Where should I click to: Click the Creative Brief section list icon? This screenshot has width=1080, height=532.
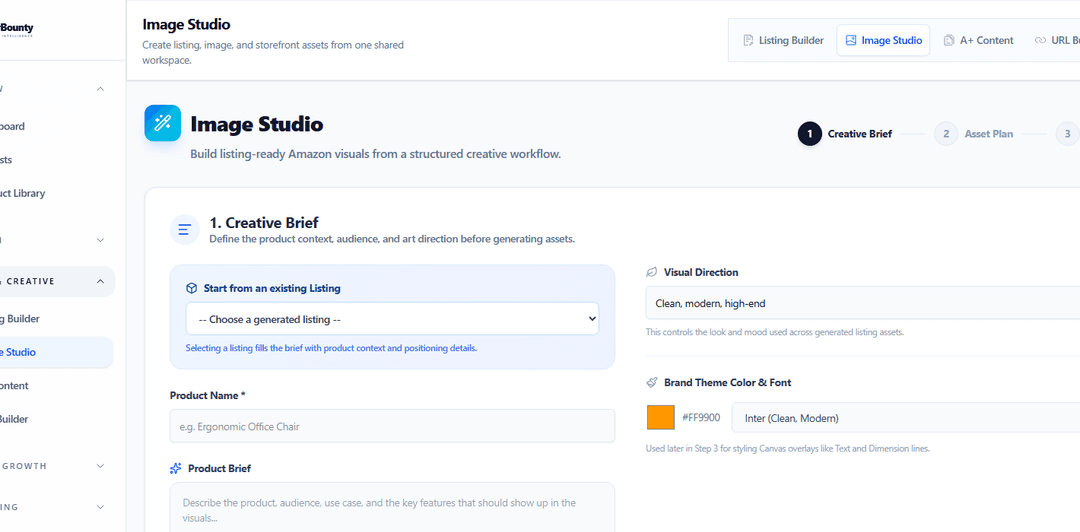click(x=184, y=230)
